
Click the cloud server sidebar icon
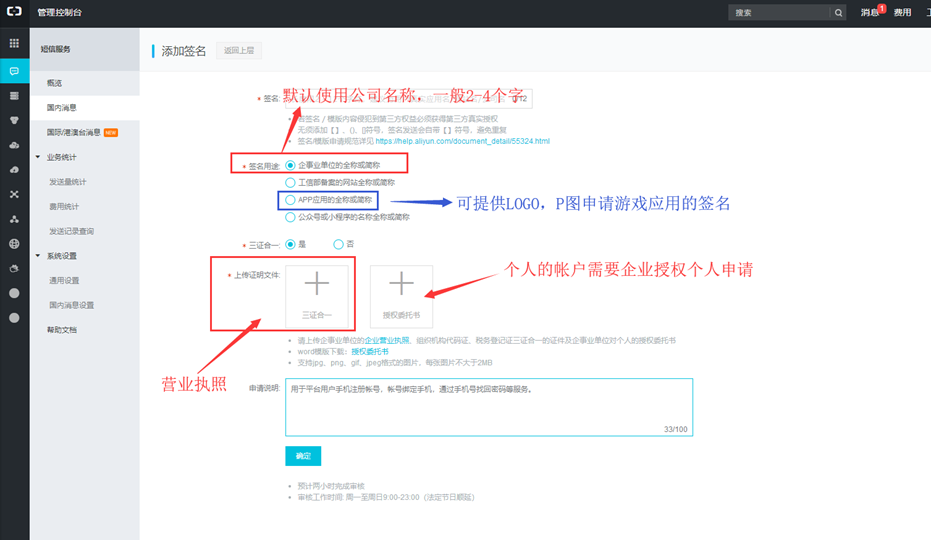(14, 145)
